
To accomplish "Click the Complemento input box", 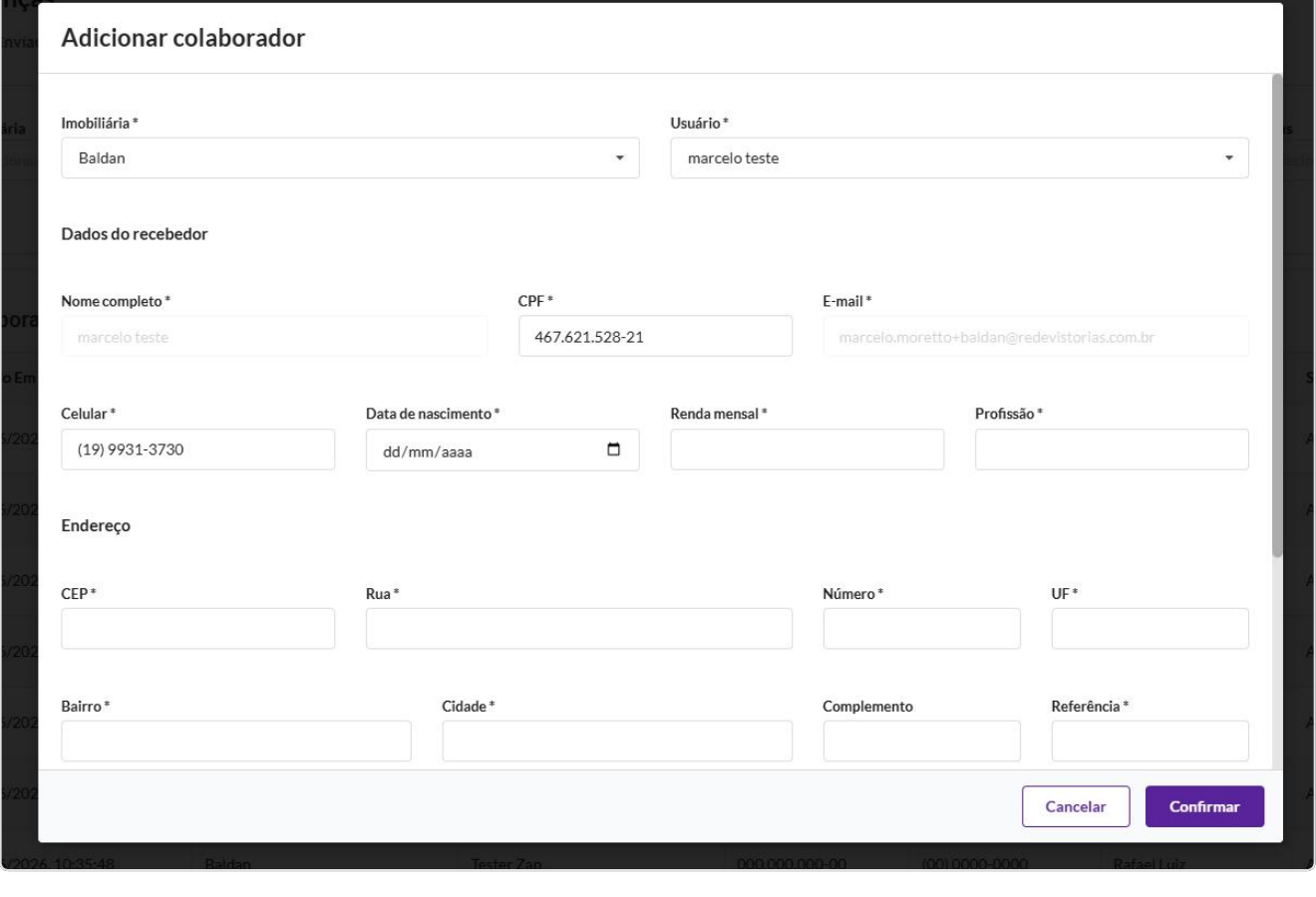I will click(921, 742).
